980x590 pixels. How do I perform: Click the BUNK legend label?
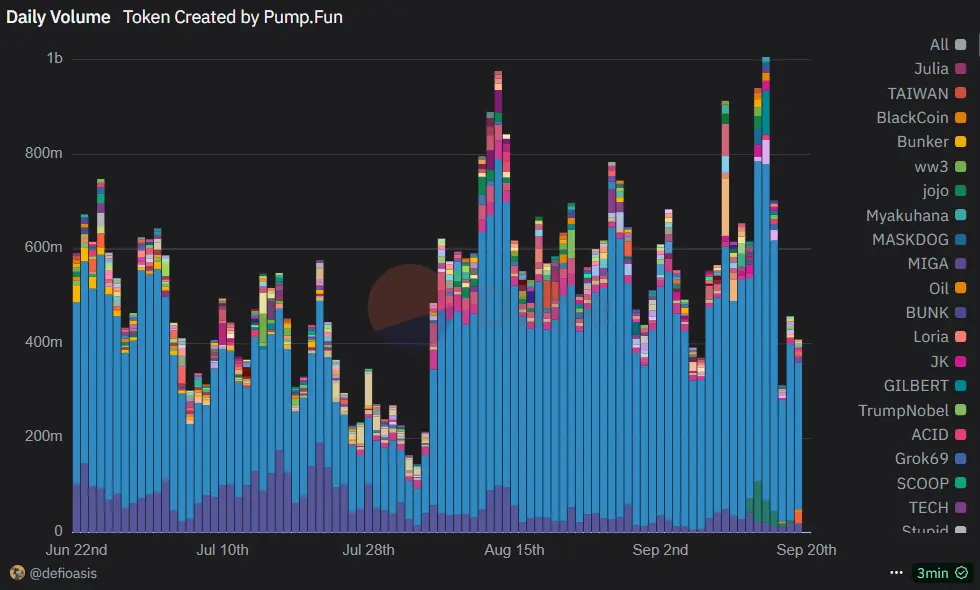coord(927,312)
